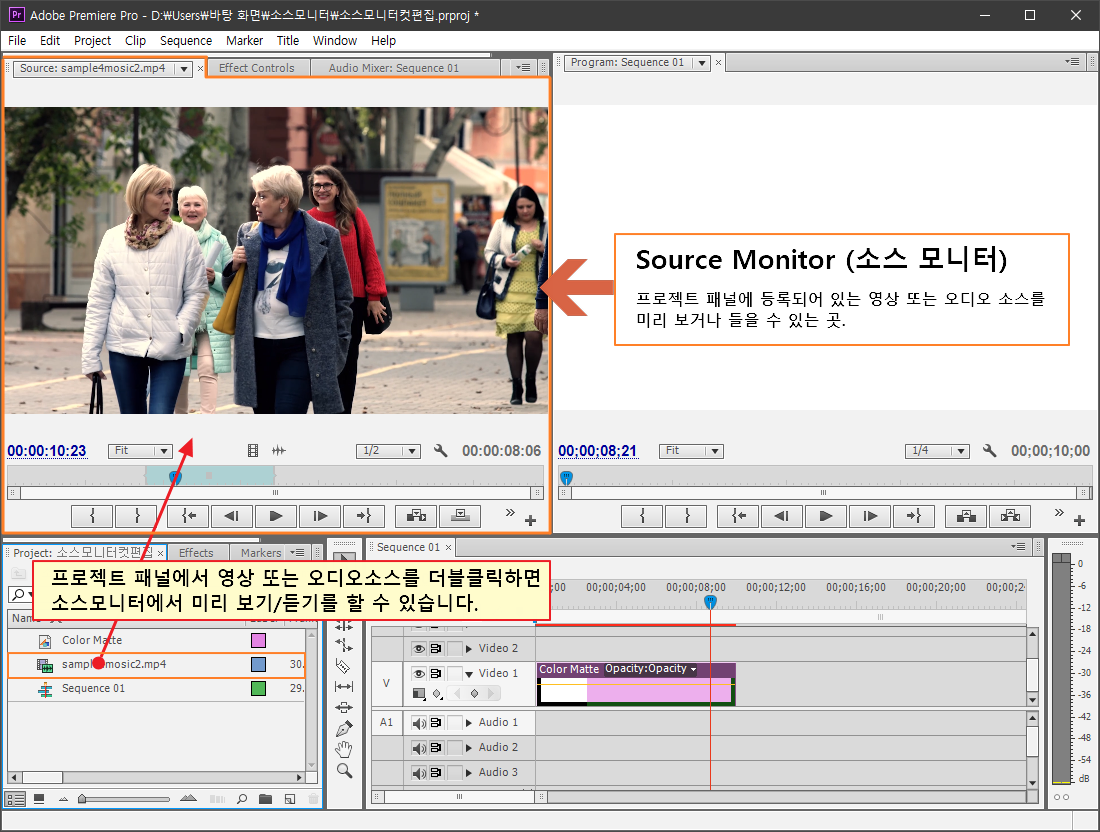This screenshot has width=1100, height=832.
Task: Click the Lift button in Program monitor
Action: 966,516
